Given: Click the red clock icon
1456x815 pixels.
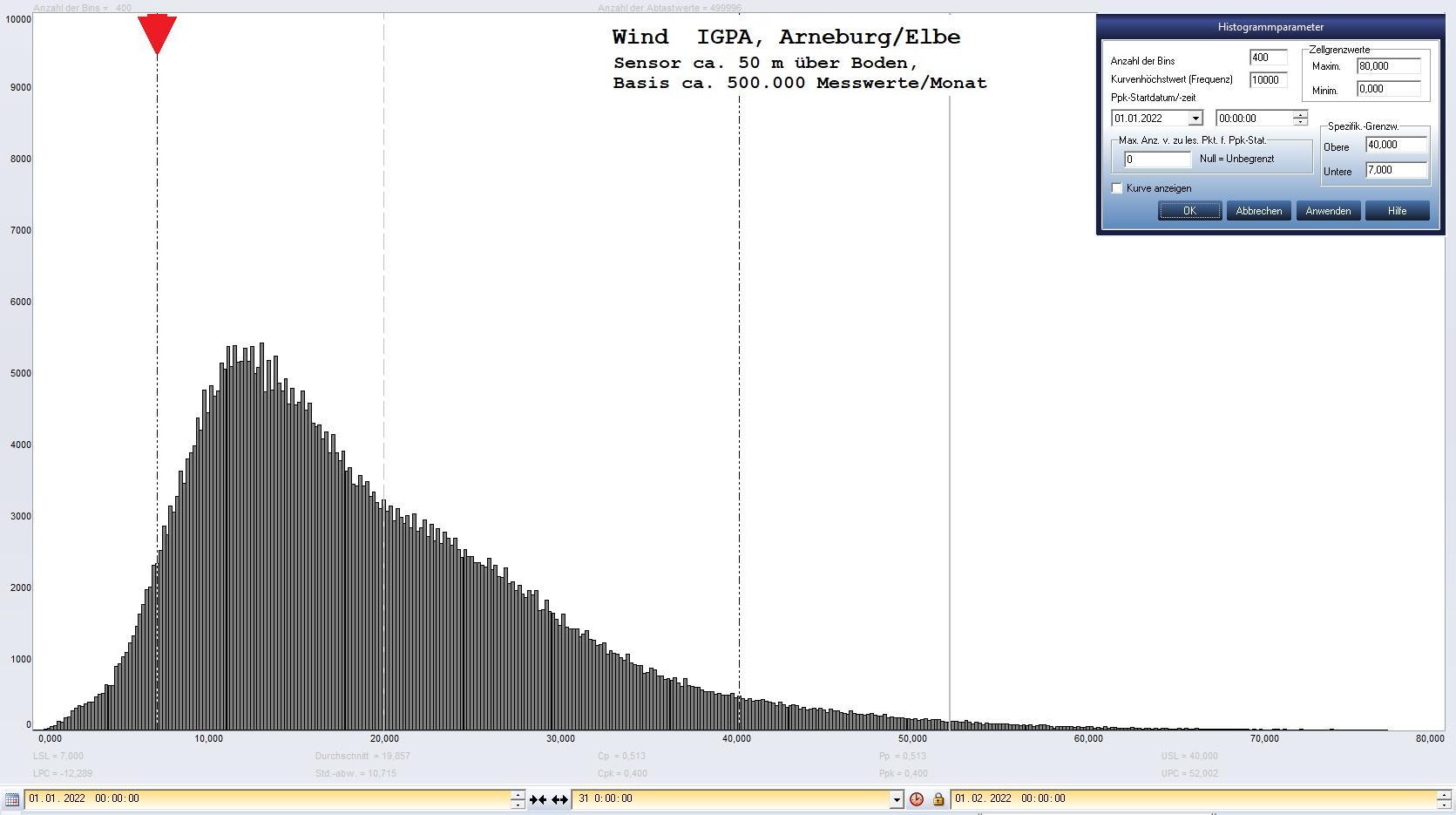Looking at the screenshot, I should tap(917, 799).
